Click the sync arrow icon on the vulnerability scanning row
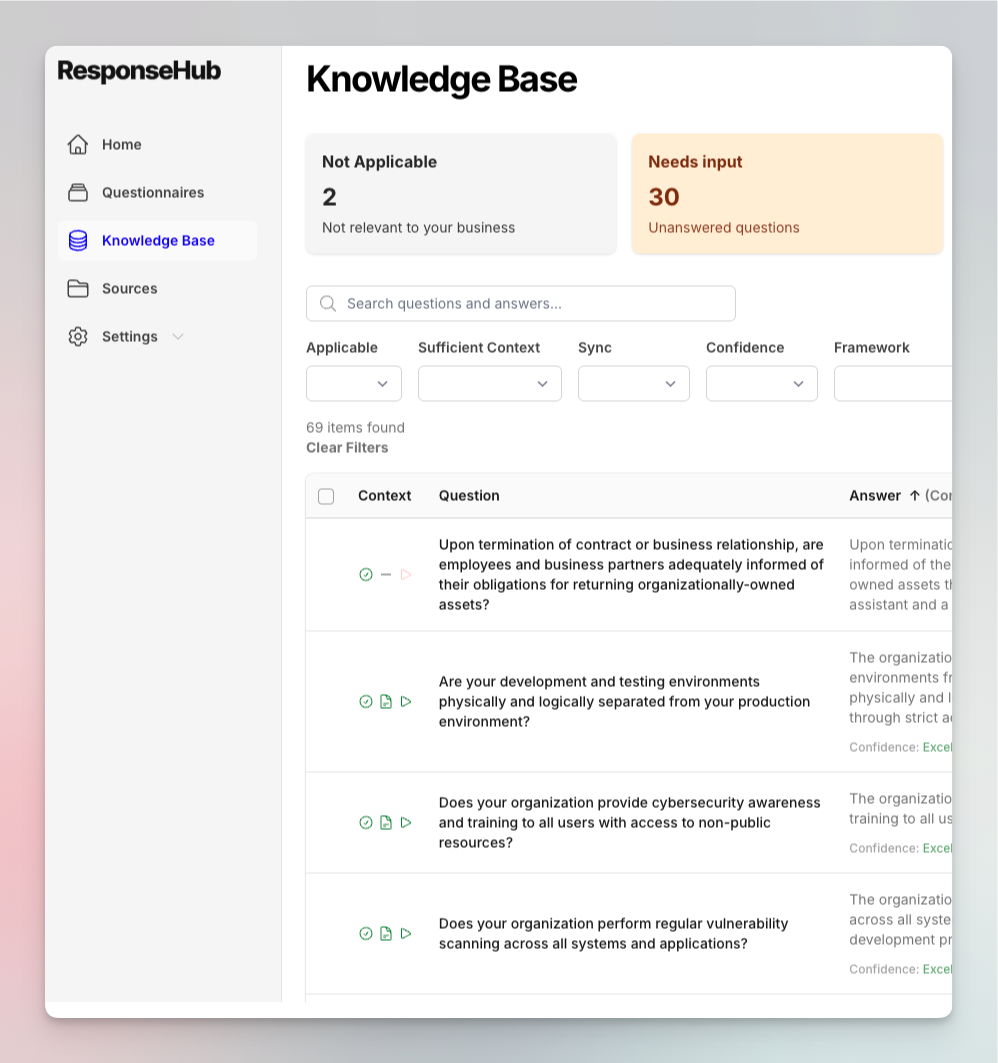This screenshot has height=1063, width=998. point(406,933)
